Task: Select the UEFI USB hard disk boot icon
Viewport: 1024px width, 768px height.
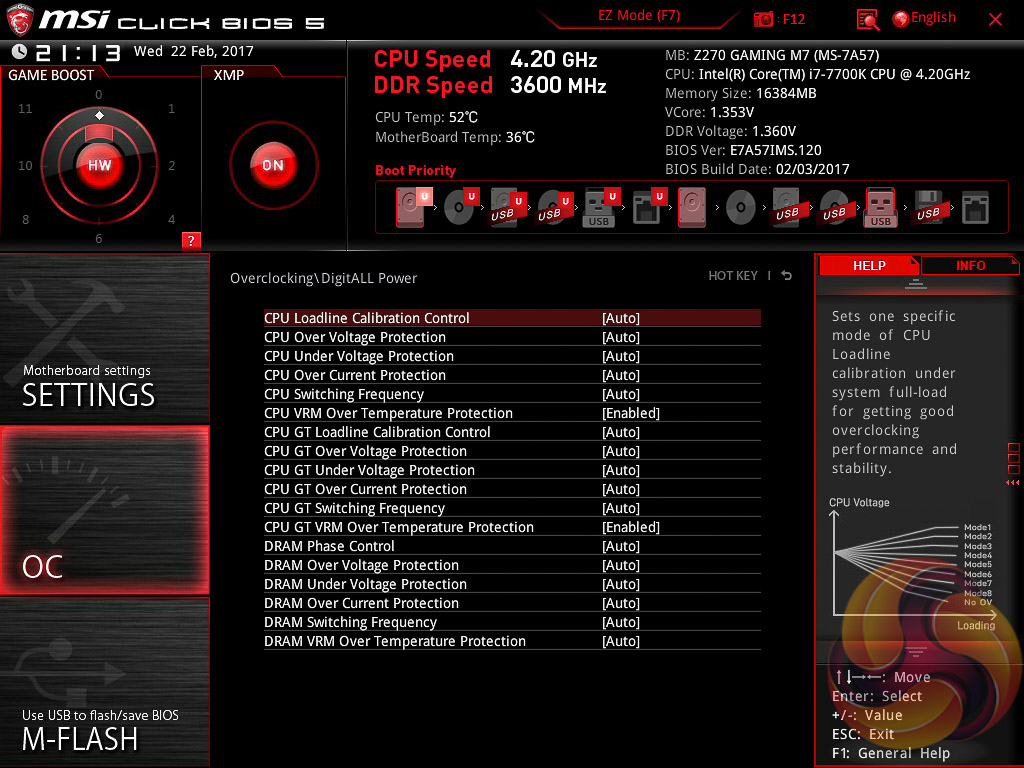Action: [507, 208]
